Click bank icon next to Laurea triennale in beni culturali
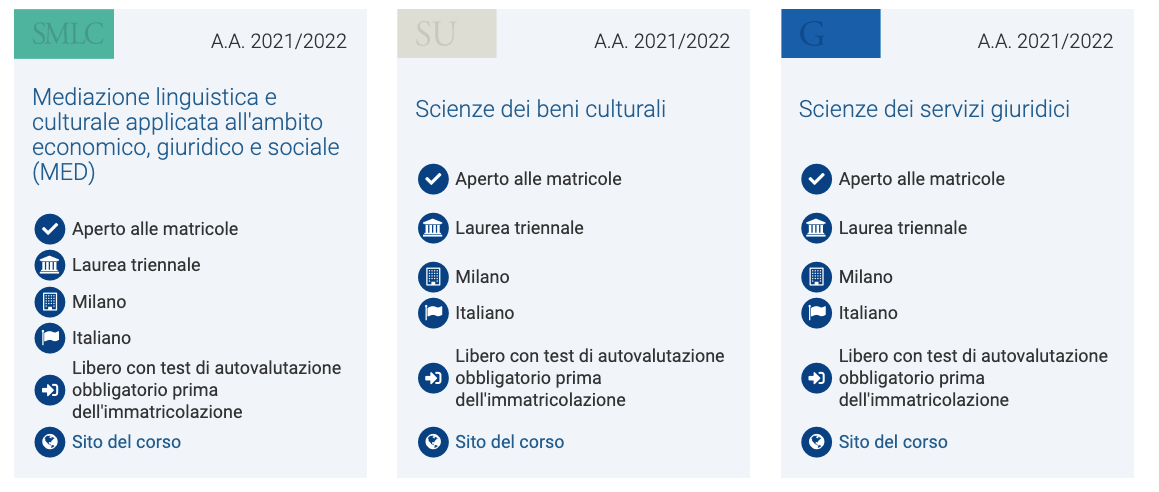Screen dimensions: 1159x492 point(433,228)
